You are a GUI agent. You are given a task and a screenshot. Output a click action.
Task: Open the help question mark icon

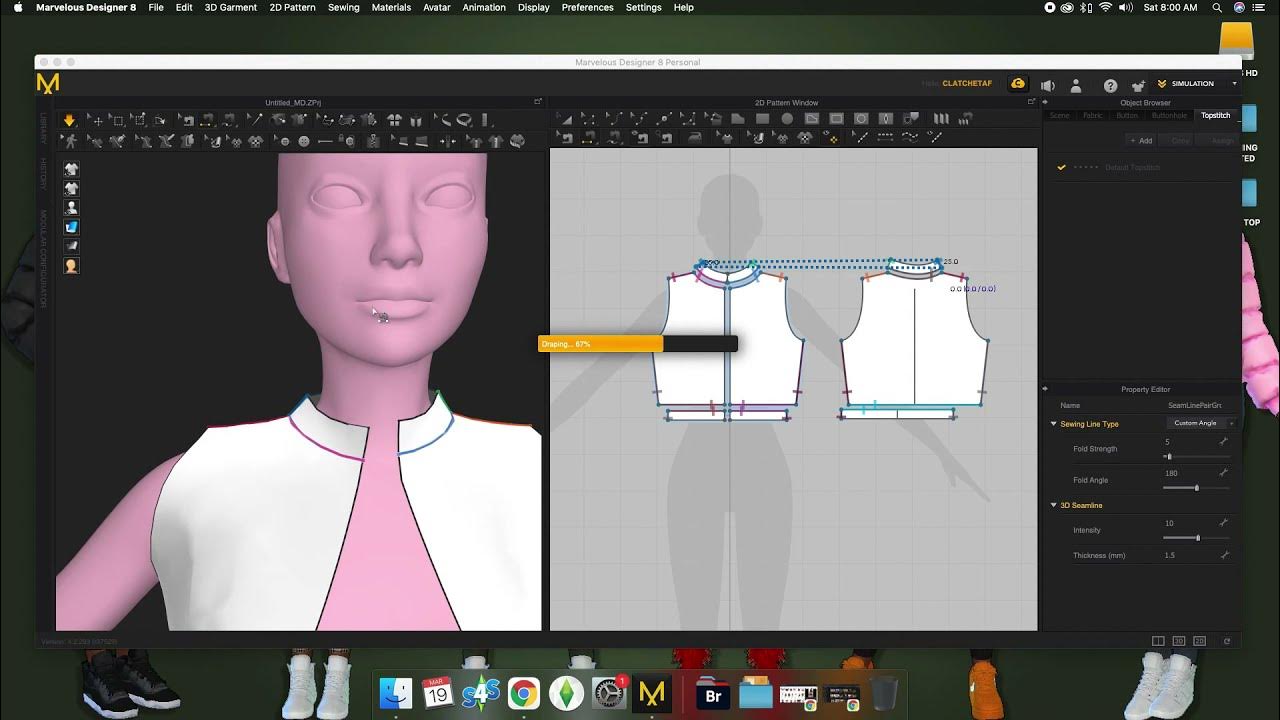(x=1110, y=85)
